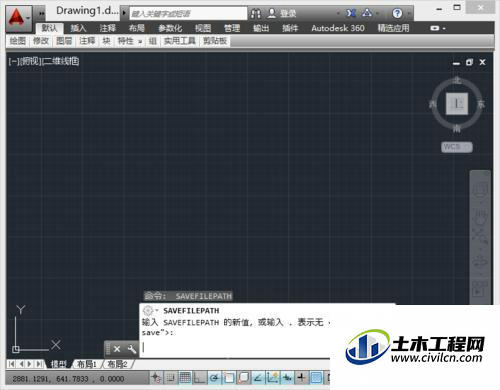
Task: Open the 二维线框 visual style menu
Action: pos(61,61)
